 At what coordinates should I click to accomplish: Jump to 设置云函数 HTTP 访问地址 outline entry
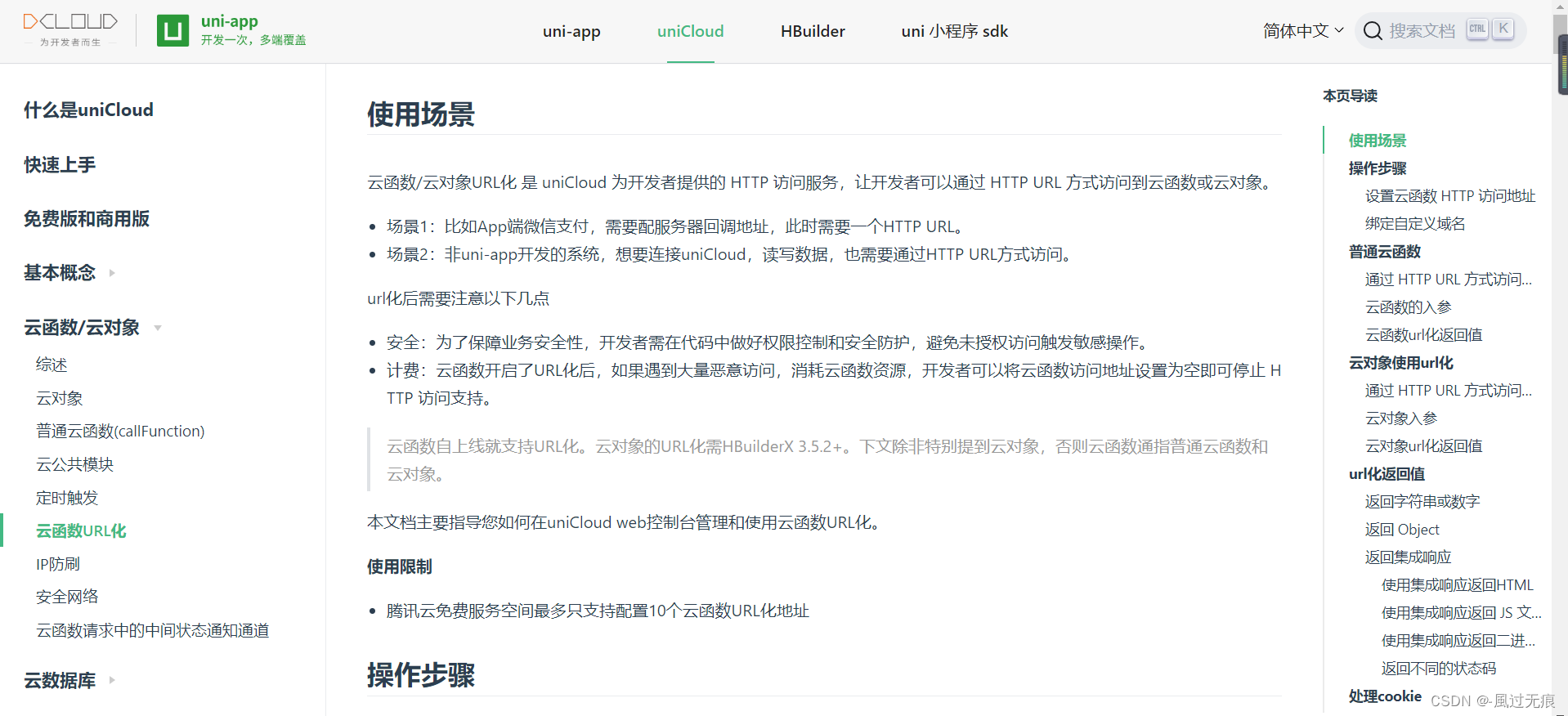click(x=1450, y=196)
